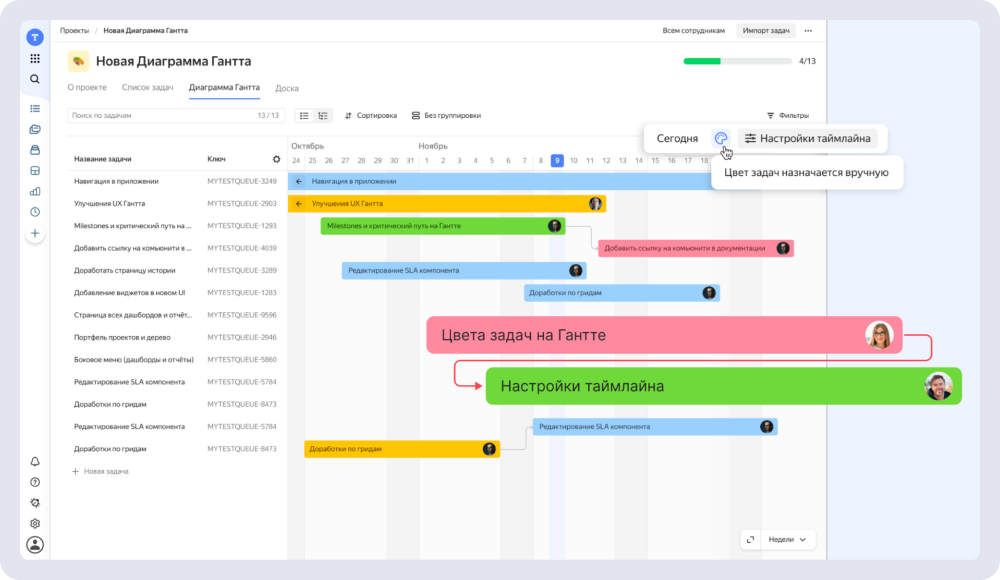Open the user profile avatar icon

point(34,544)
